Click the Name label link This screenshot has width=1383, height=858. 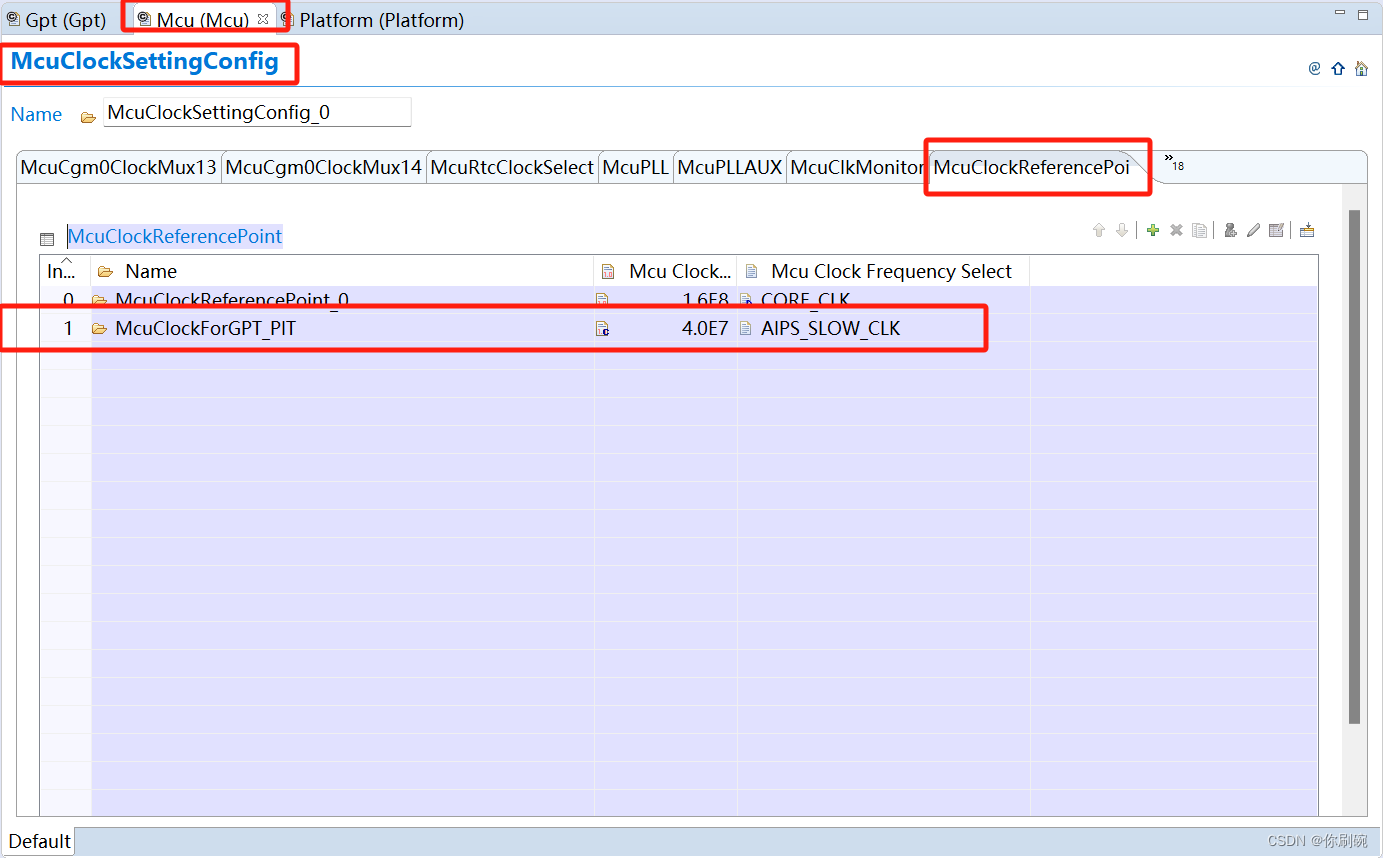tap(36, 115)
